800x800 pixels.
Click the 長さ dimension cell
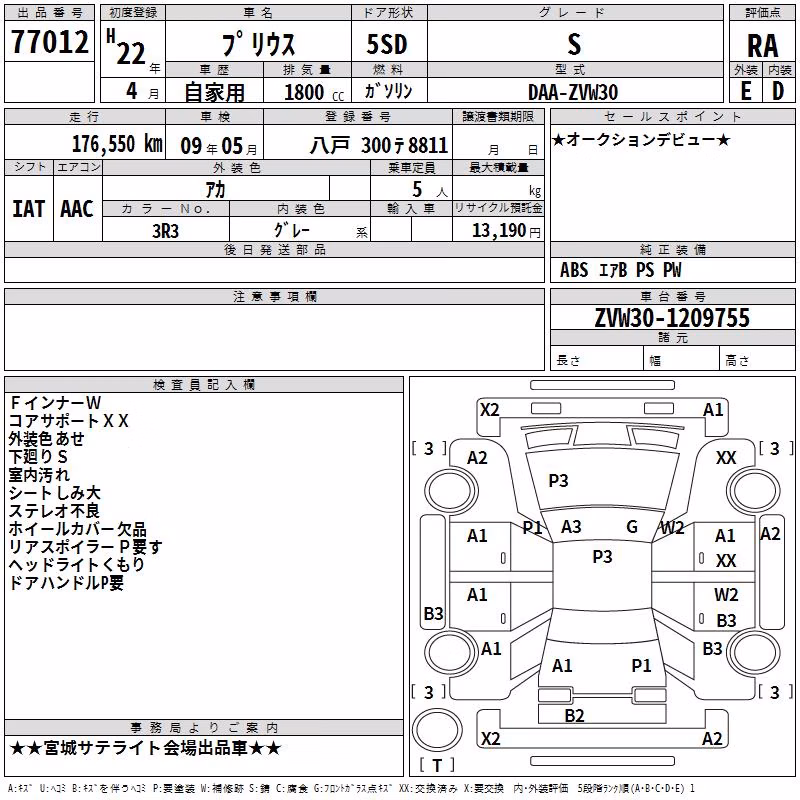[x=597, y=359]
